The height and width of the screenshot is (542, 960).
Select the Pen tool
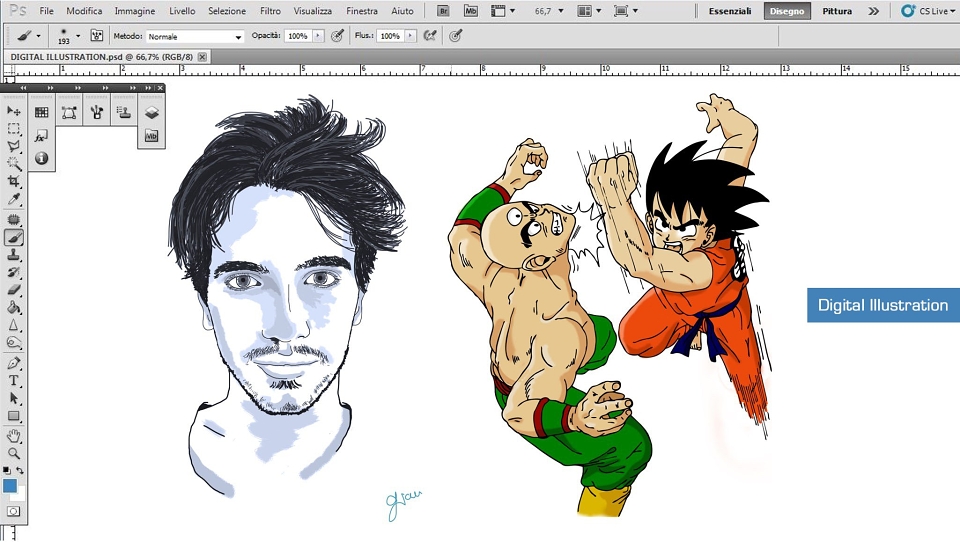(x=13, y=363)
